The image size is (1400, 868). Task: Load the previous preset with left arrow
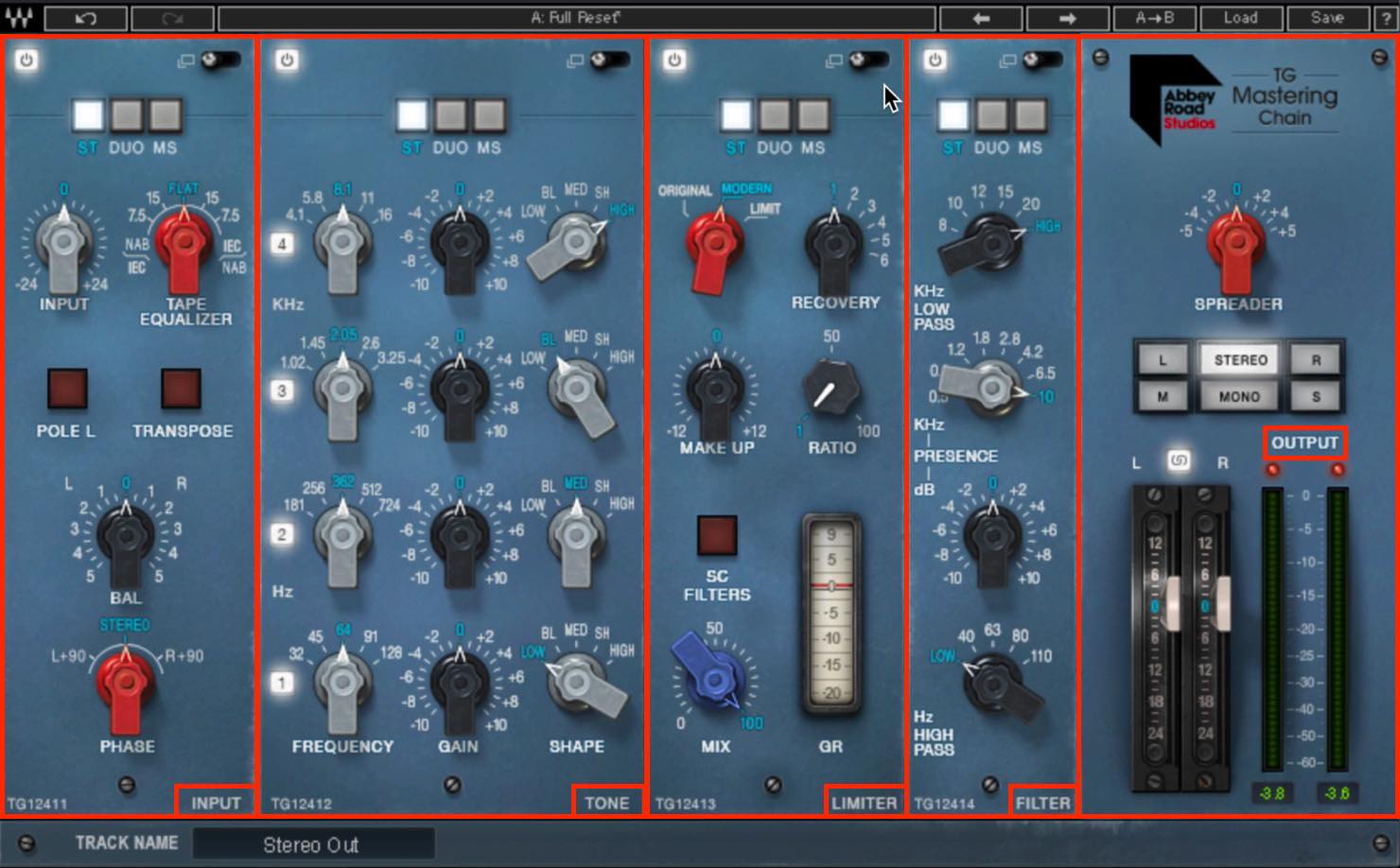(981, 18)
